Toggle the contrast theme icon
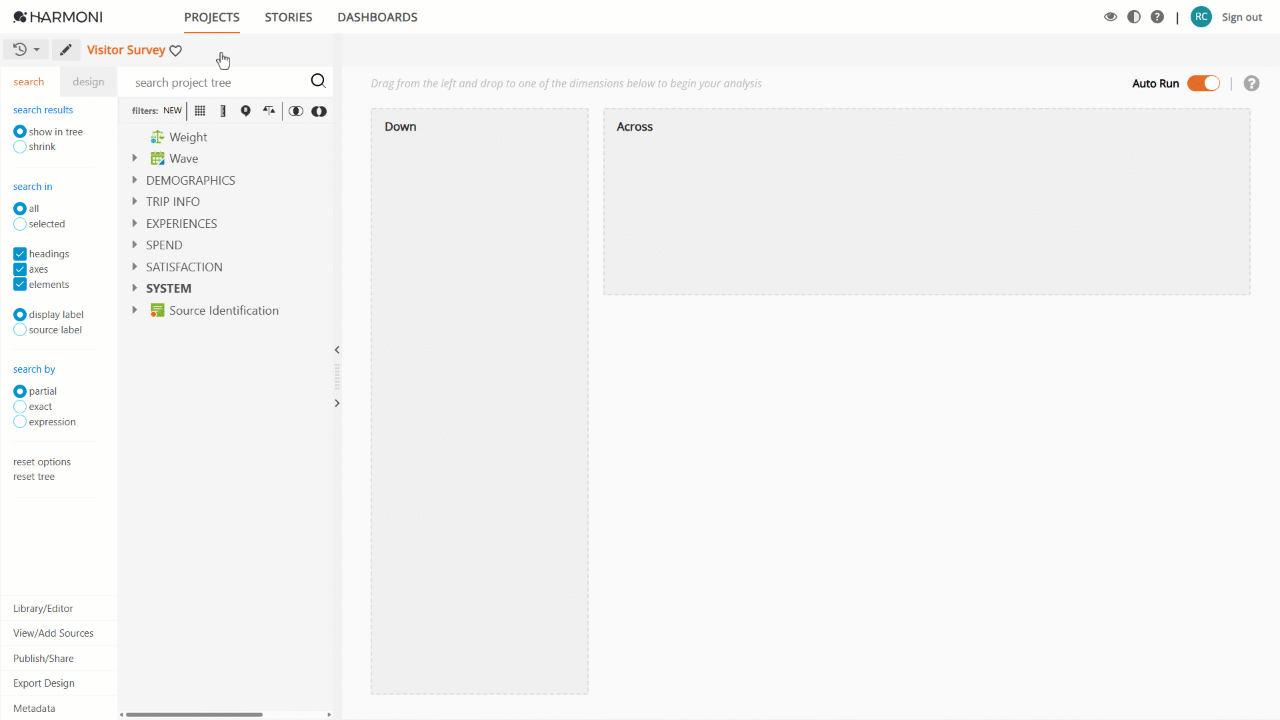 (x=1134, y=17)
